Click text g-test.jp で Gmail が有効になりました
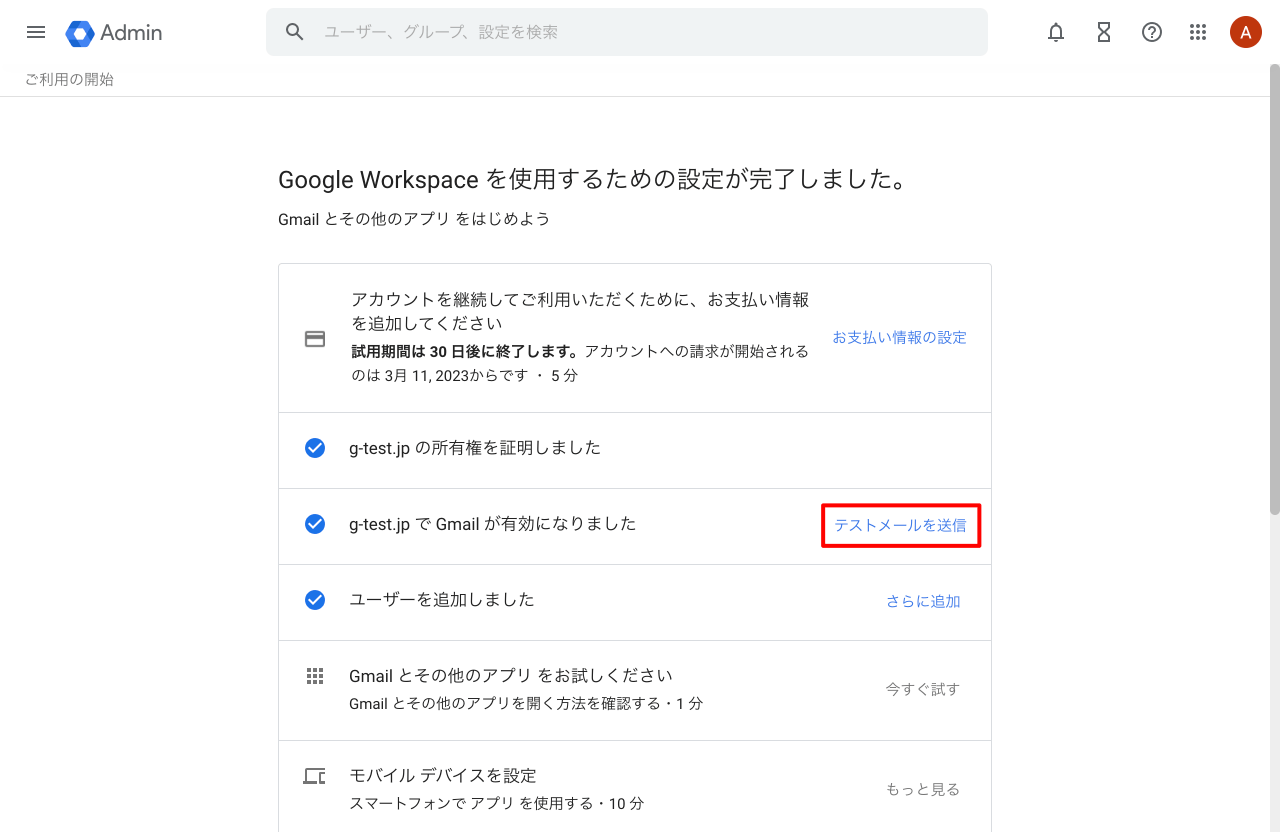Viewport: 1280px width, 832px height. click(493, 524)
